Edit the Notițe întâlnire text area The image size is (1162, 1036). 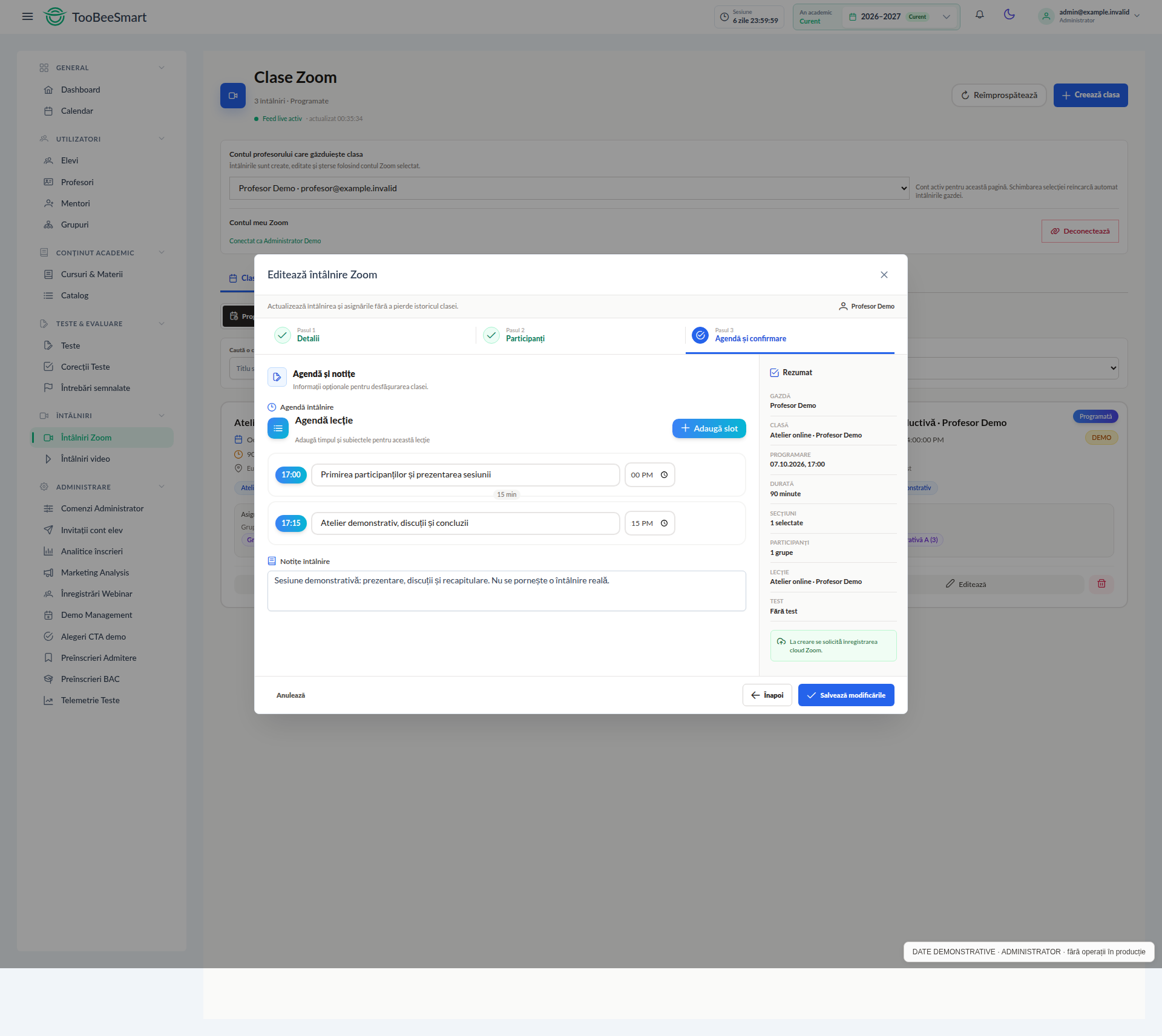point(507,591)
